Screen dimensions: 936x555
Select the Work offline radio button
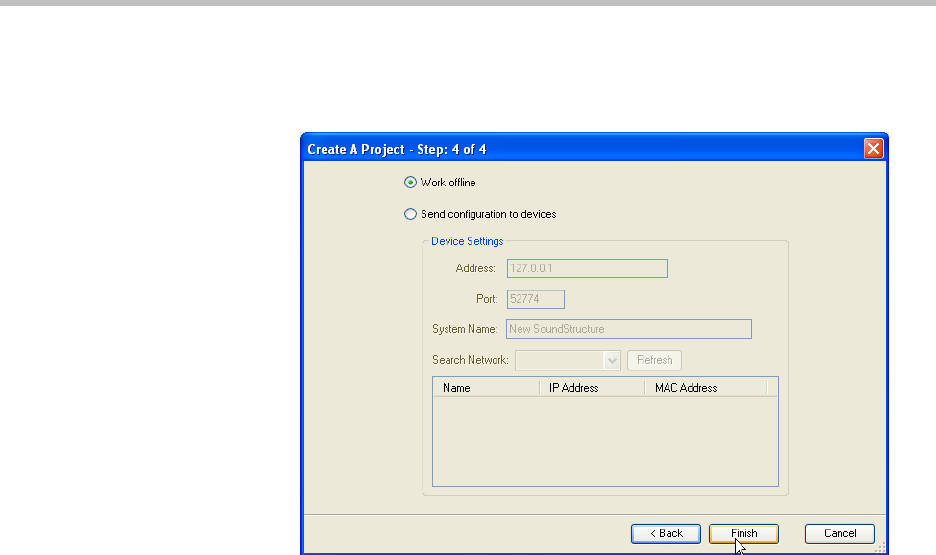[x=409, y=183]
